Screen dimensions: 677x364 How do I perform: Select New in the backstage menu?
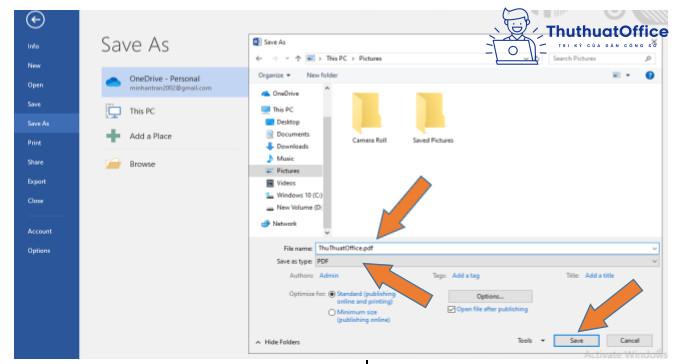click(34, 66)
